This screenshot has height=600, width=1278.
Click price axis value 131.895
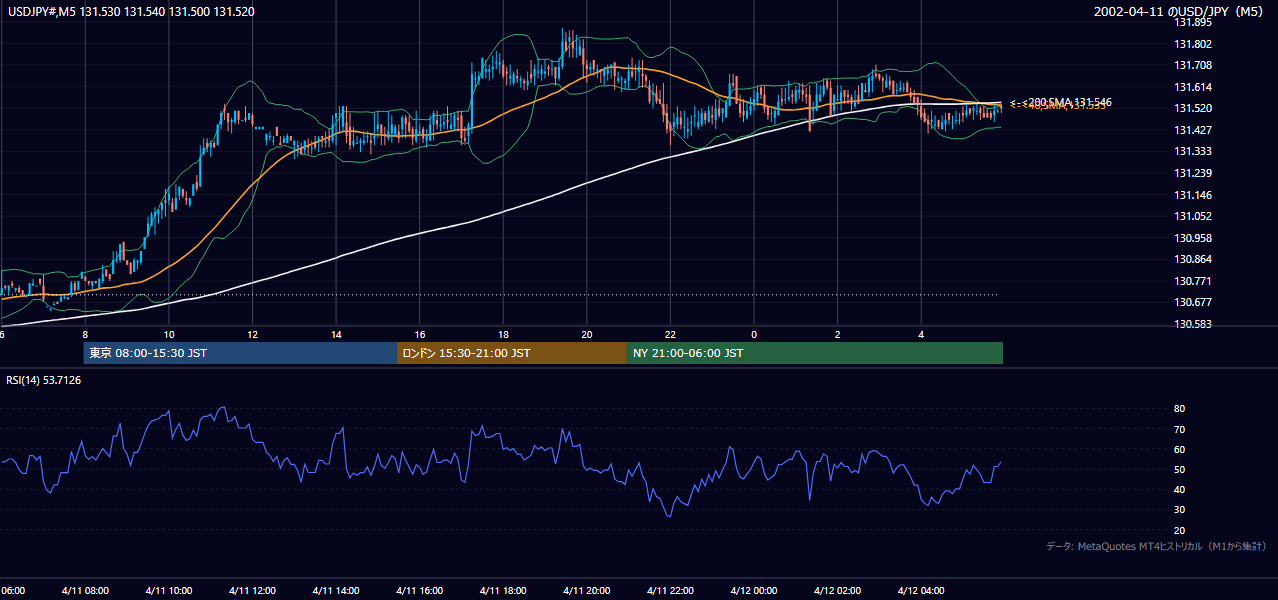coord(1192,22)
